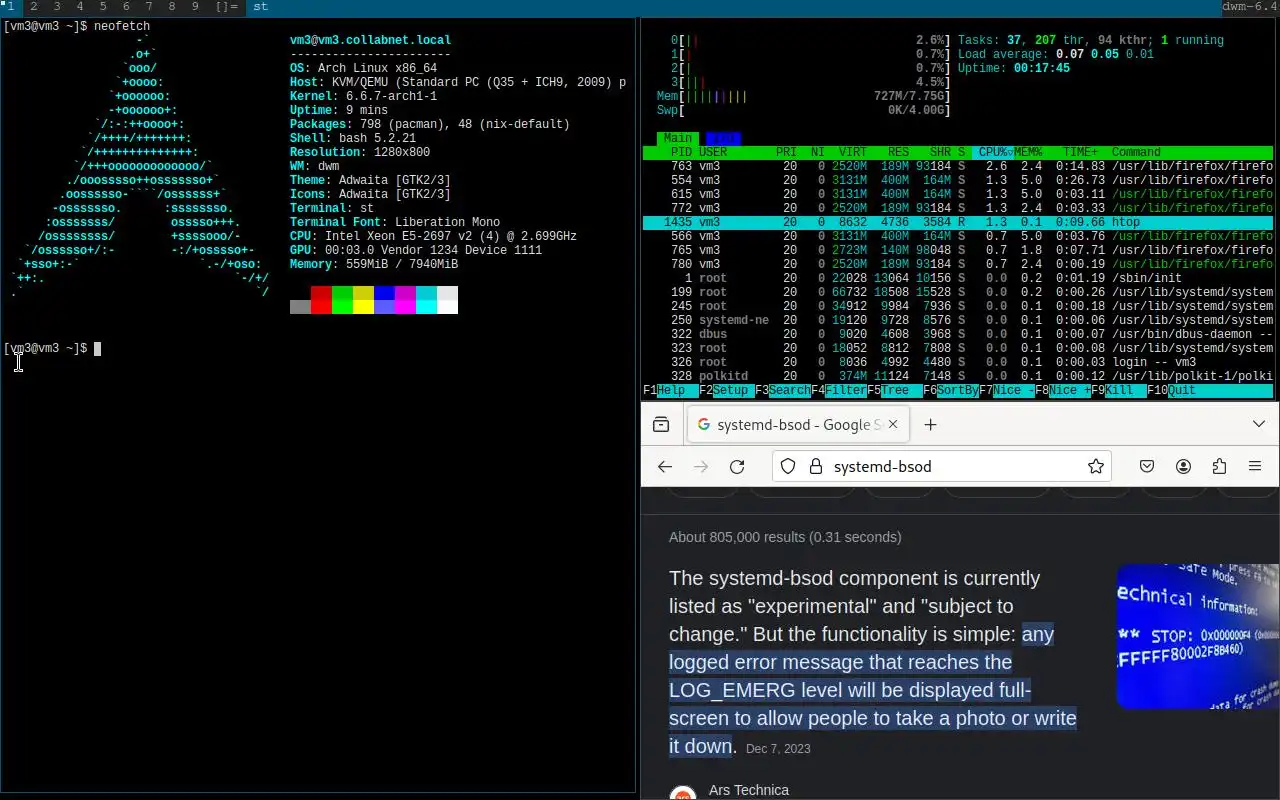Image resolution: width=1280 pixels, height=800 pixels.
Task: Click the Firefox address bar with systemd-bsod
Action: [x=942, y=466]
